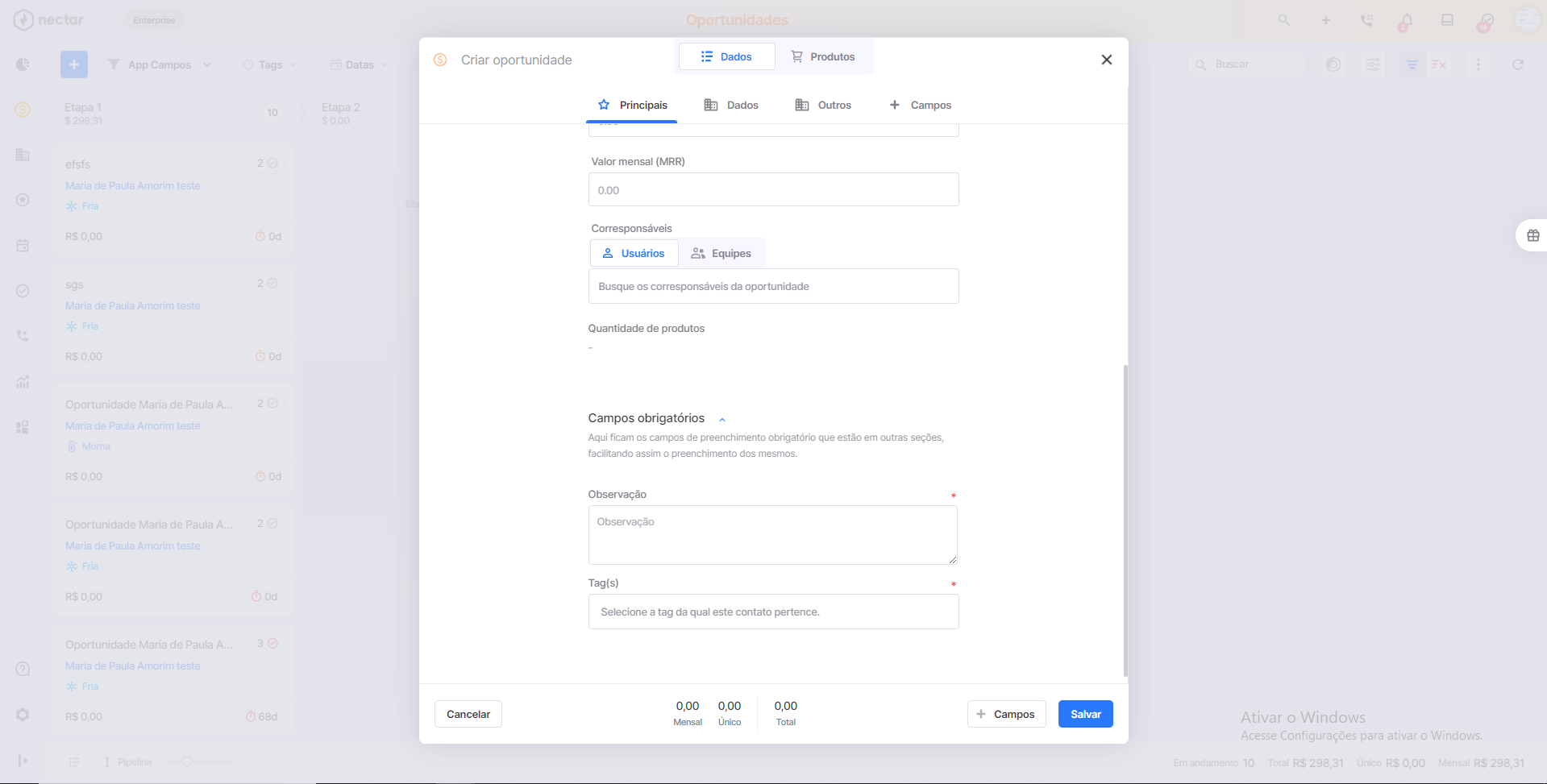Open starred sidebar icon
Viewport: 1547px width, 784px height.
pos(23,200)
